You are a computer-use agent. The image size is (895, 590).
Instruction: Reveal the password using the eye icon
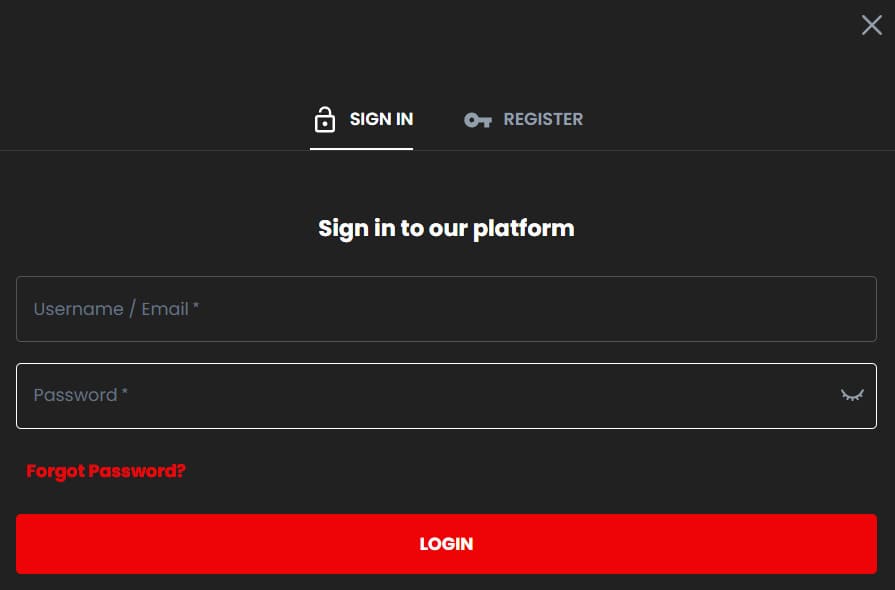(x=851, y=395)
